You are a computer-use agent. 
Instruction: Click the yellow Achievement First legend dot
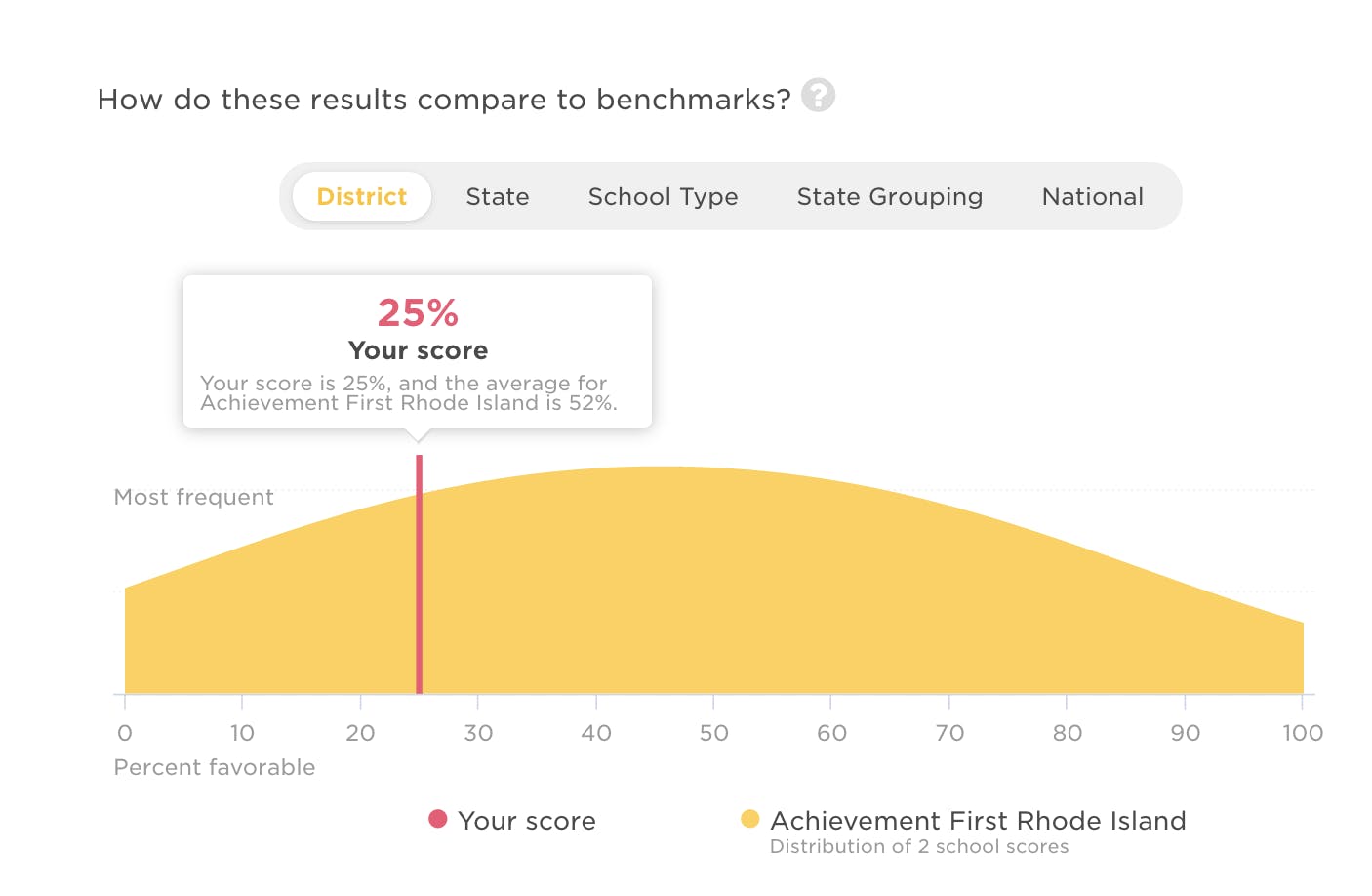749,819
